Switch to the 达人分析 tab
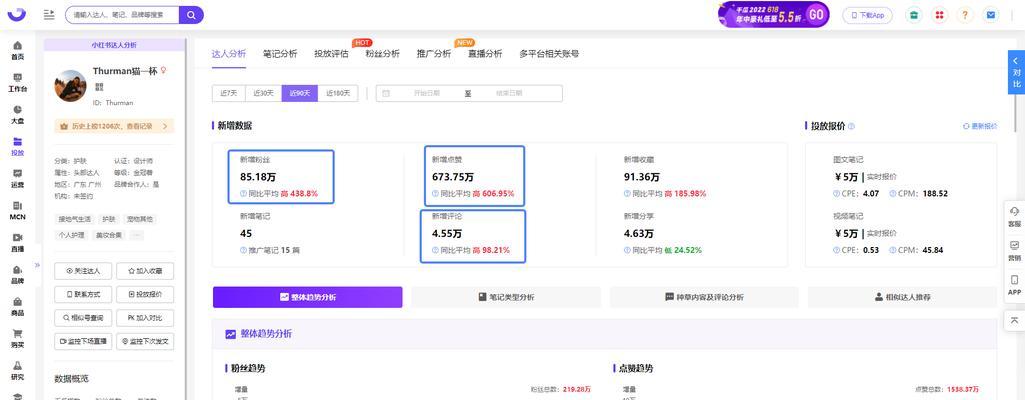This screenshot has width=1025, height=400. tap(229, 54)
